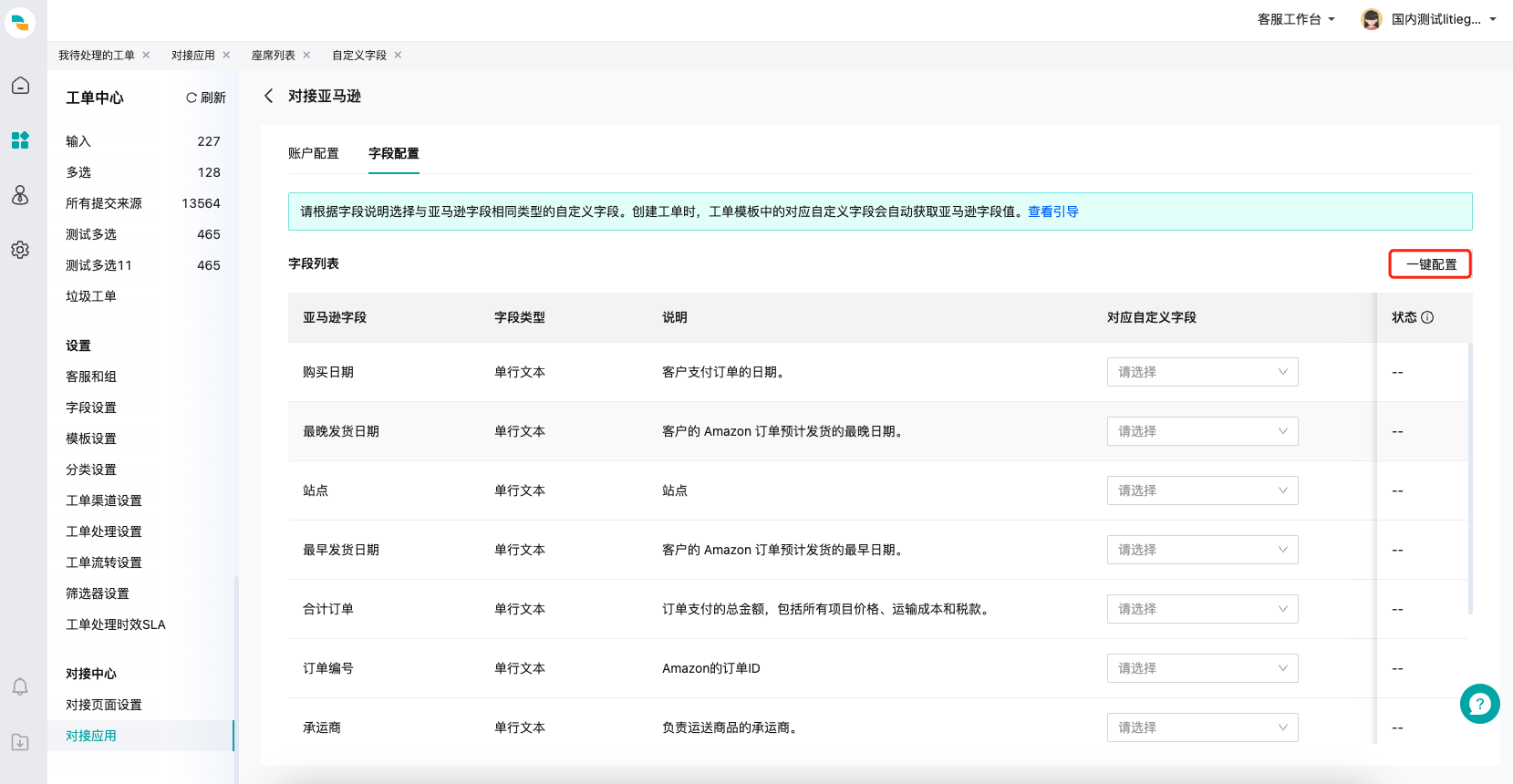Image resolution: width=1513 pixels, height=784 pixels.
Task: Open the home icon in sidebar
Action: (20, 86)
